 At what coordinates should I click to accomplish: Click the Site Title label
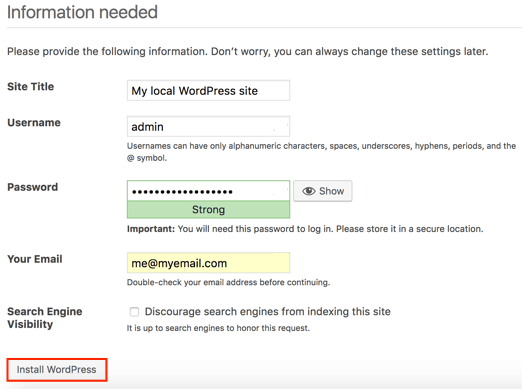tap(31, 87)
